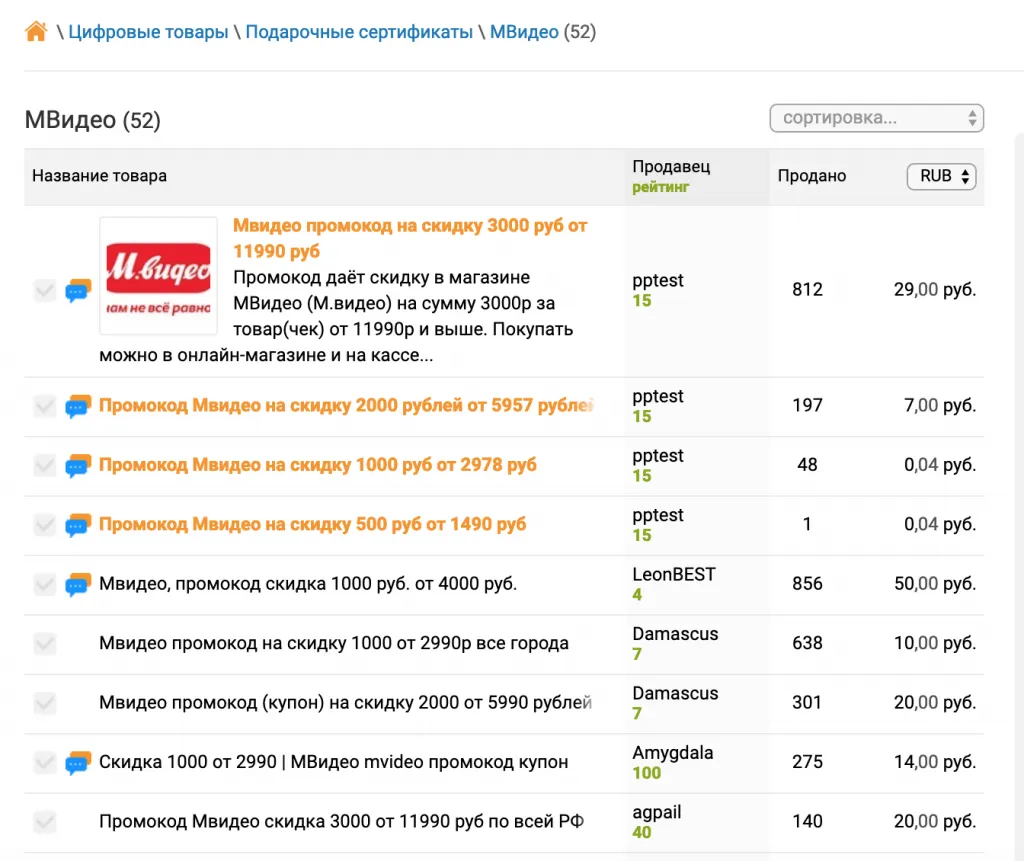This screenshot has height=861, width=1024.
Task: Click the orange home icon in breadcrumb
Action: [36, 32]
